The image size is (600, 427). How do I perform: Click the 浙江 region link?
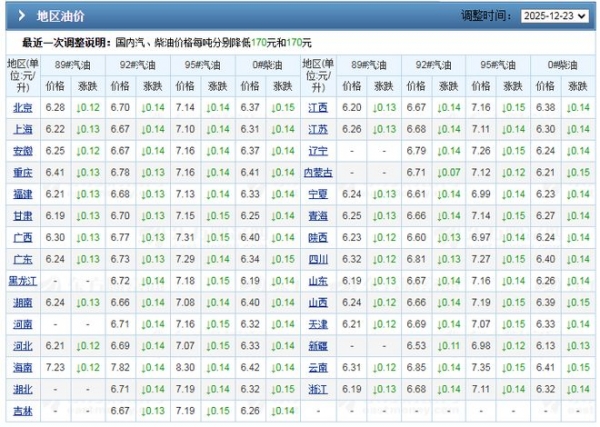[x=318, y=389]
